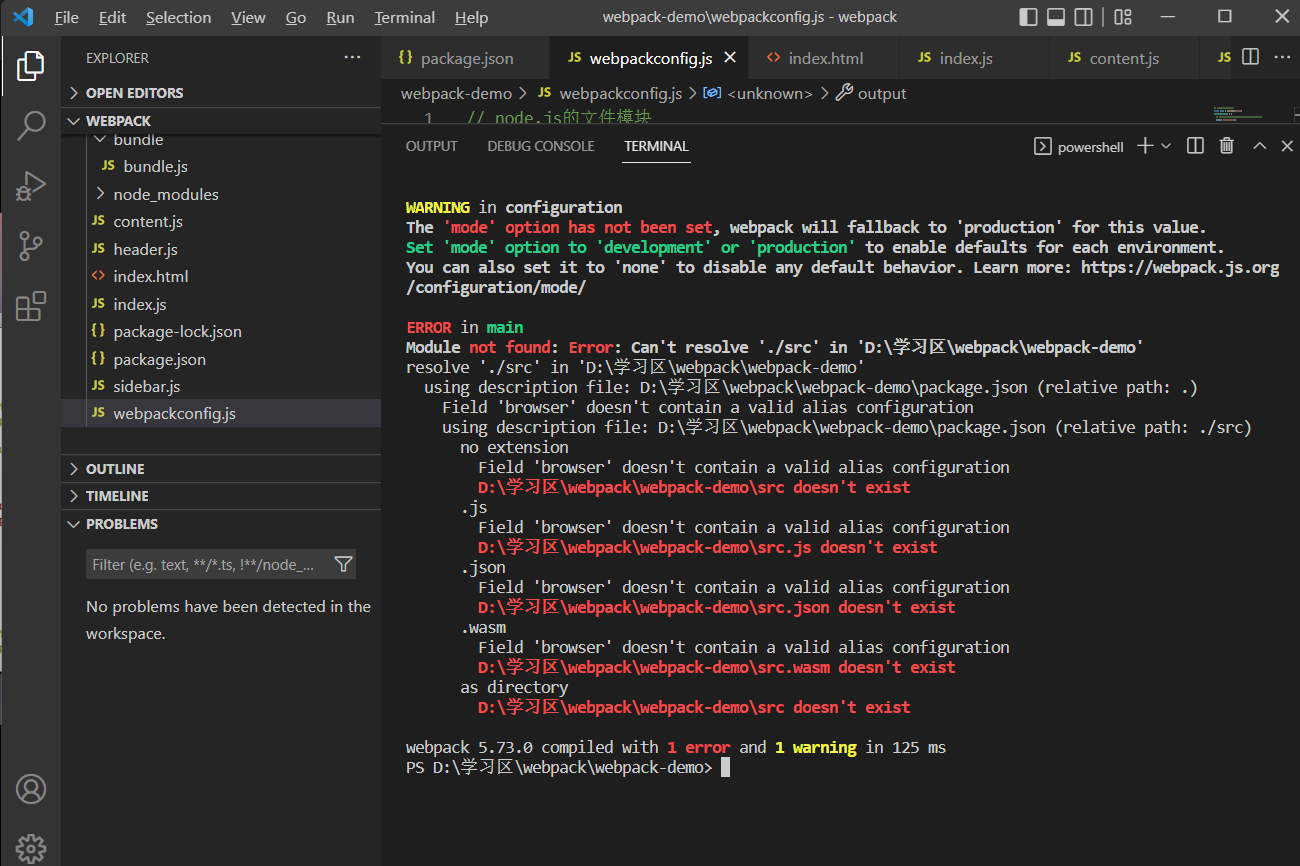
Task: Switch to the content.js editor tab
Action: pos(1124,58)
